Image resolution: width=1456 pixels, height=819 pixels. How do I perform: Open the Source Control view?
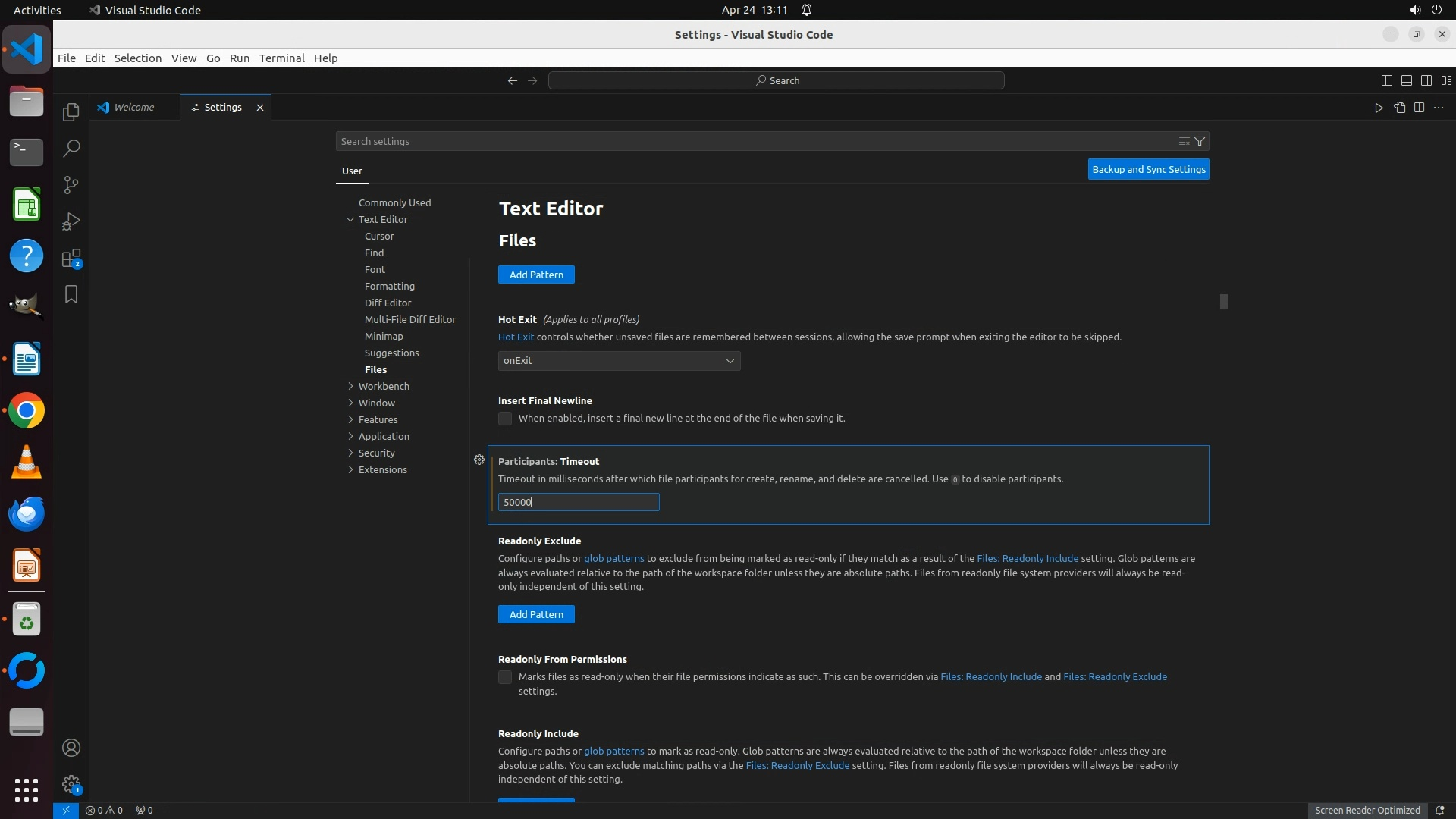pos(71,185)
